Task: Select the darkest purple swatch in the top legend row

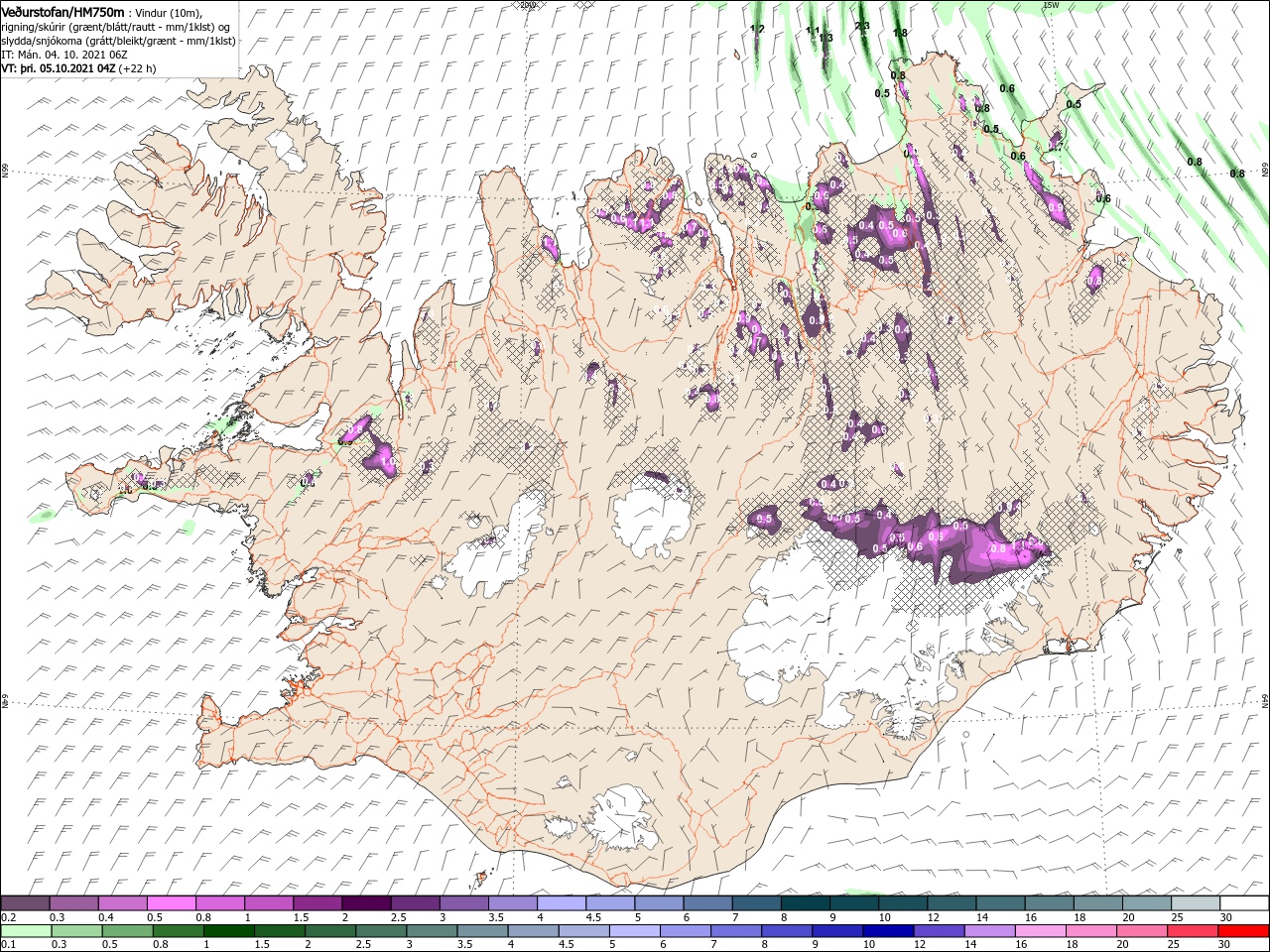Action: tap(365, 903)
